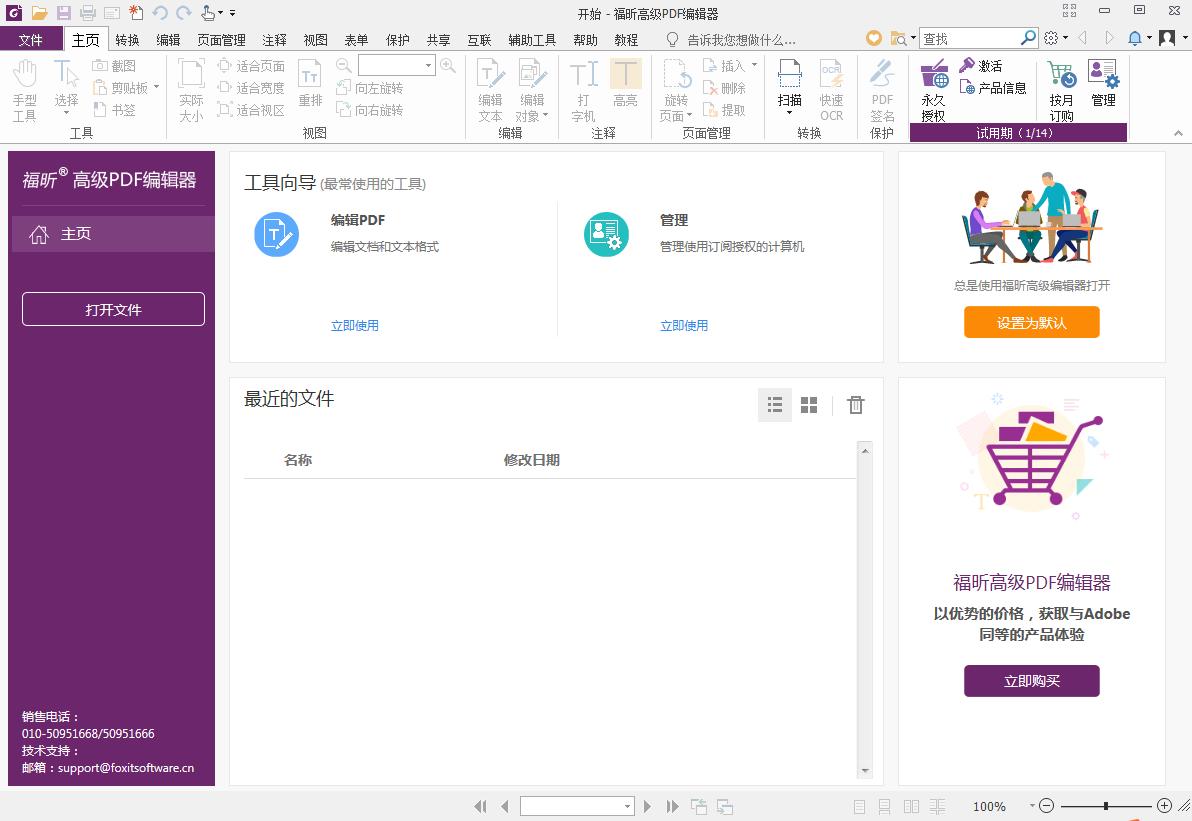The image size is (1192, 821).
Task: Expand the 剪贴板 clipboard dropdown
Action: (x=157, y=87)
